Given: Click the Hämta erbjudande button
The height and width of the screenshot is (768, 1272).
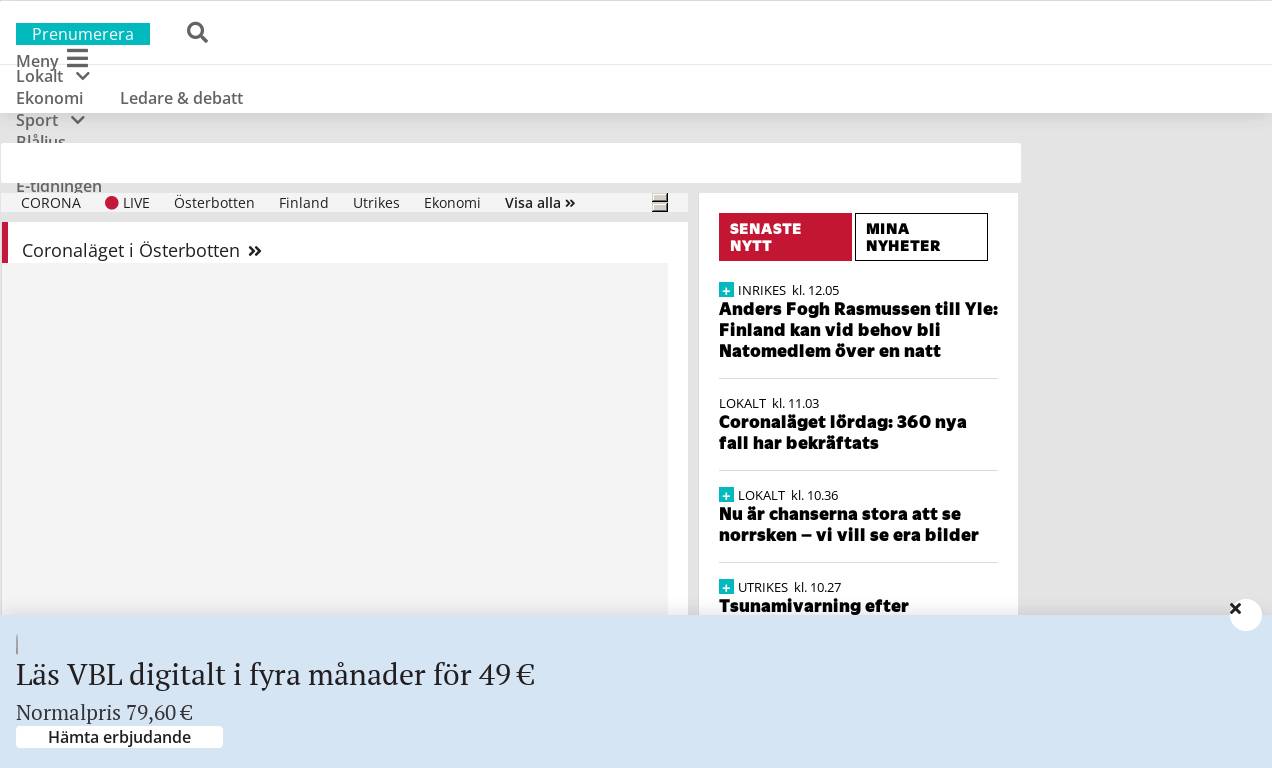Looking at the screenshot, I should tap(119, 737).
